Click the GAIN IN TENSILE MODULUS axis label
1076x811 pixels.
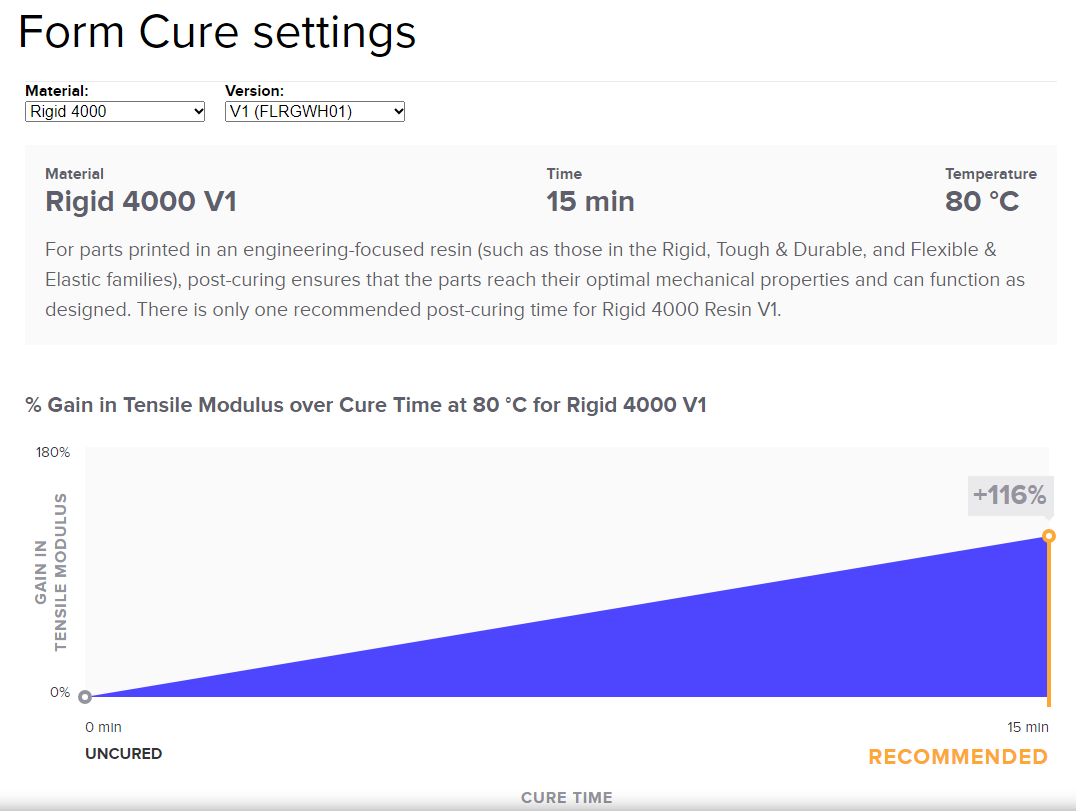(x=51, y=572)
